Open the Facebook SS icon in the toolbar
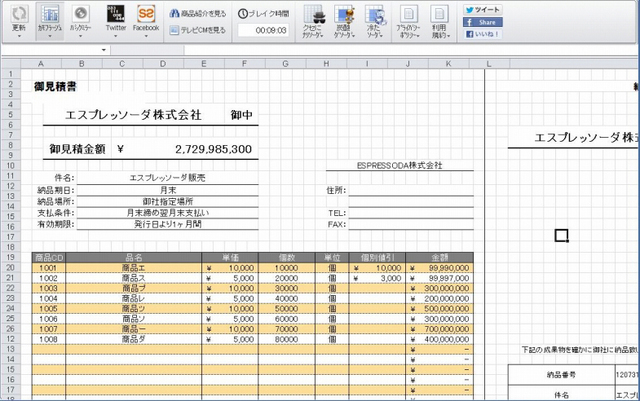The width and height of the screenshot is (640, 401). pos(146,13)
